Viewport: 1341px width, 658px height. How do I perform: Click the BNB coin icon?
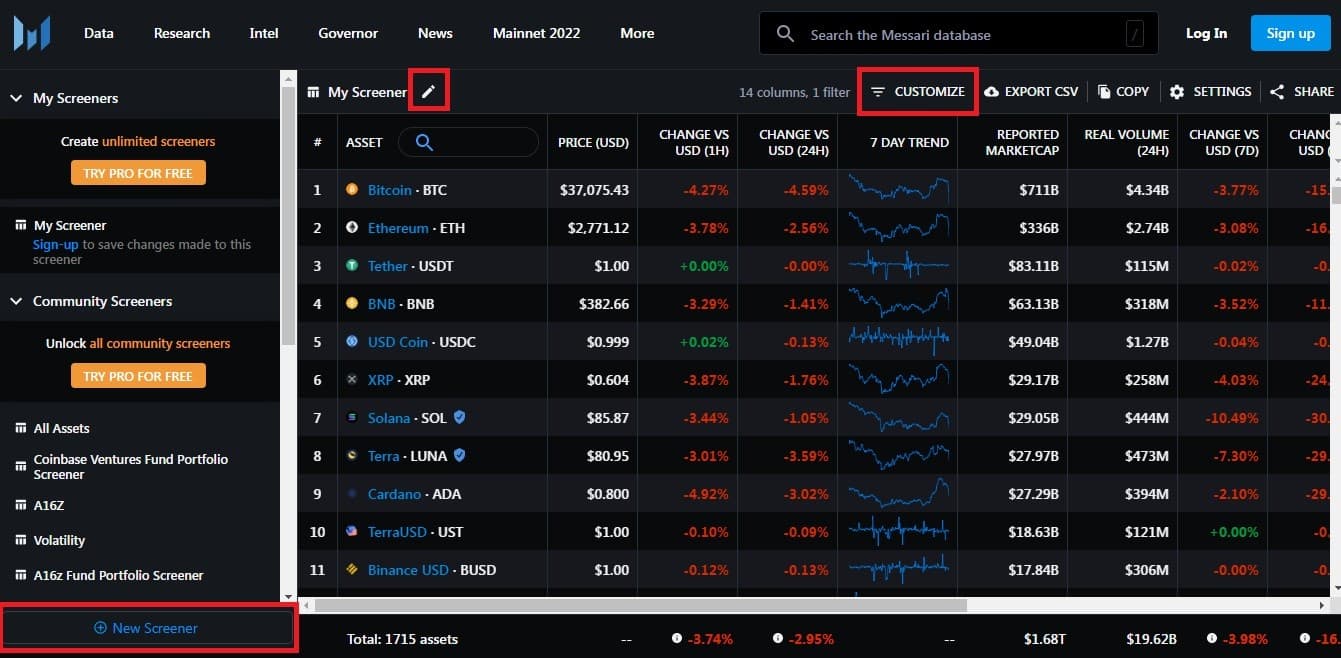[352, 303]
